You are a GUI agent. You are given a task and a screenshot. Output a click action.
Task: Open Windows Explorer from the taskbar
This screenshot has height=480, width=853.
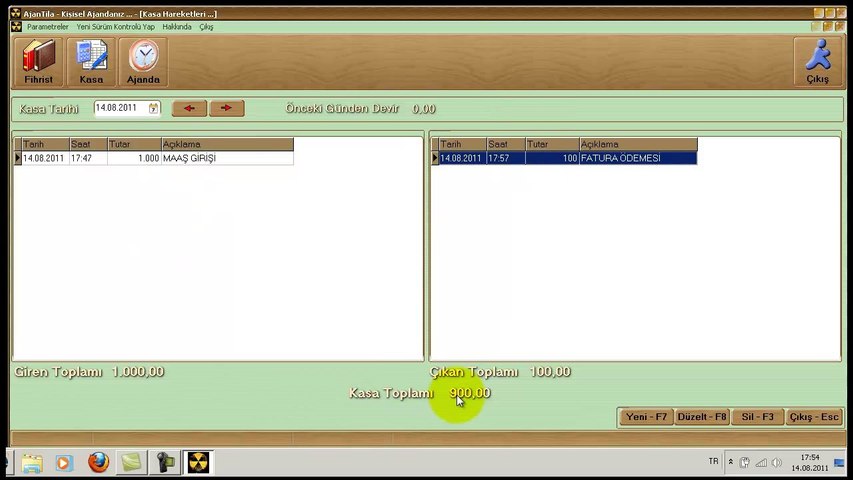click(x=32, y=463)
